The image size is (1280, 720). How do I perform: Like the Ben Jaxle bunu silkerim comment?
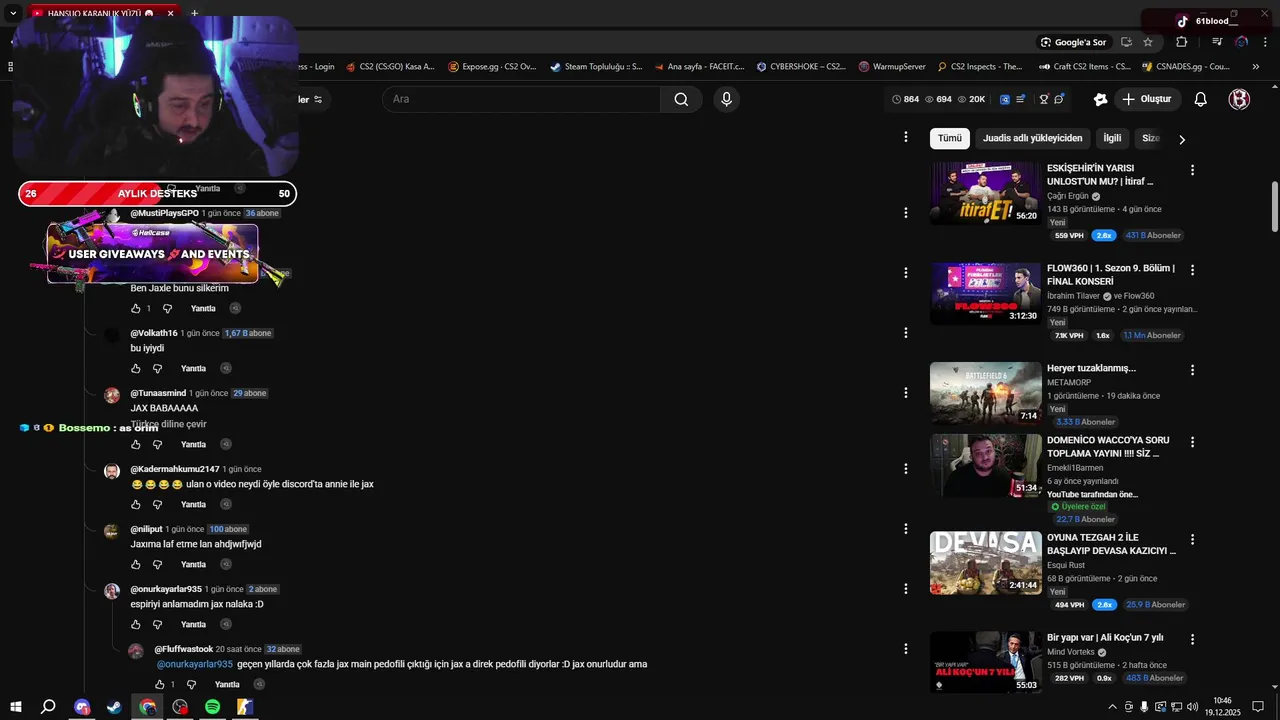(136, 309)
